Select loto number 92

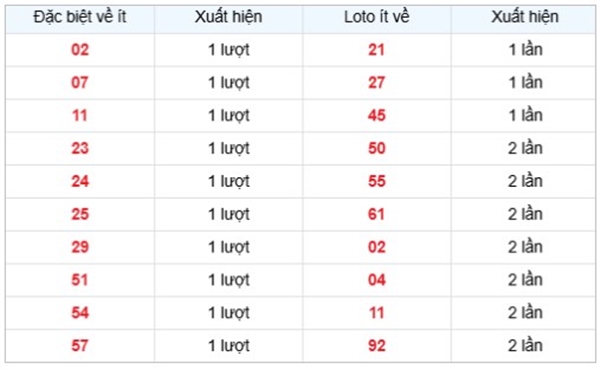point(377,346)
